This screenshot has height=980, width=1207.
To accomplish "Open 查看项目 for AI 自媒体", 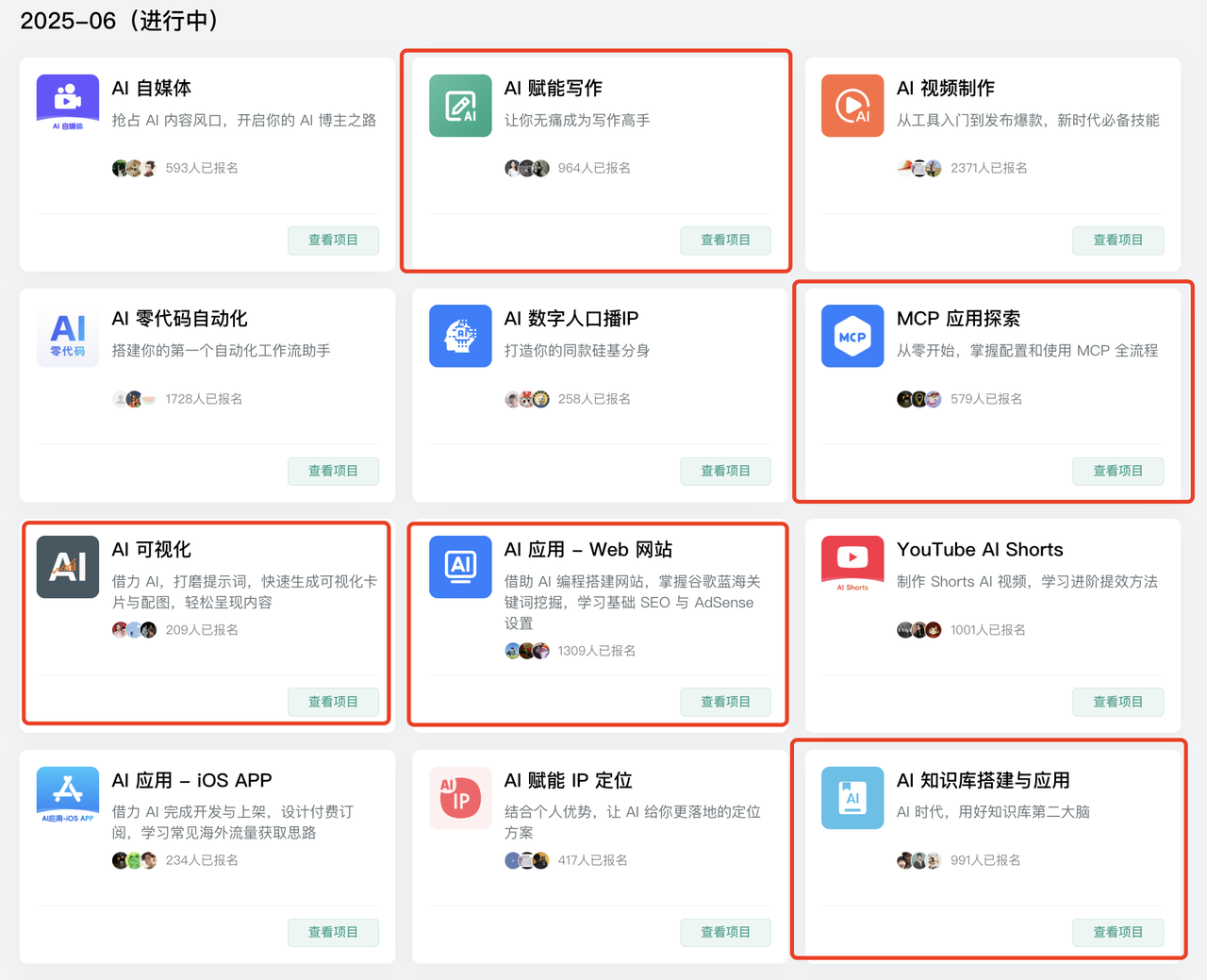I will point(334,241).
